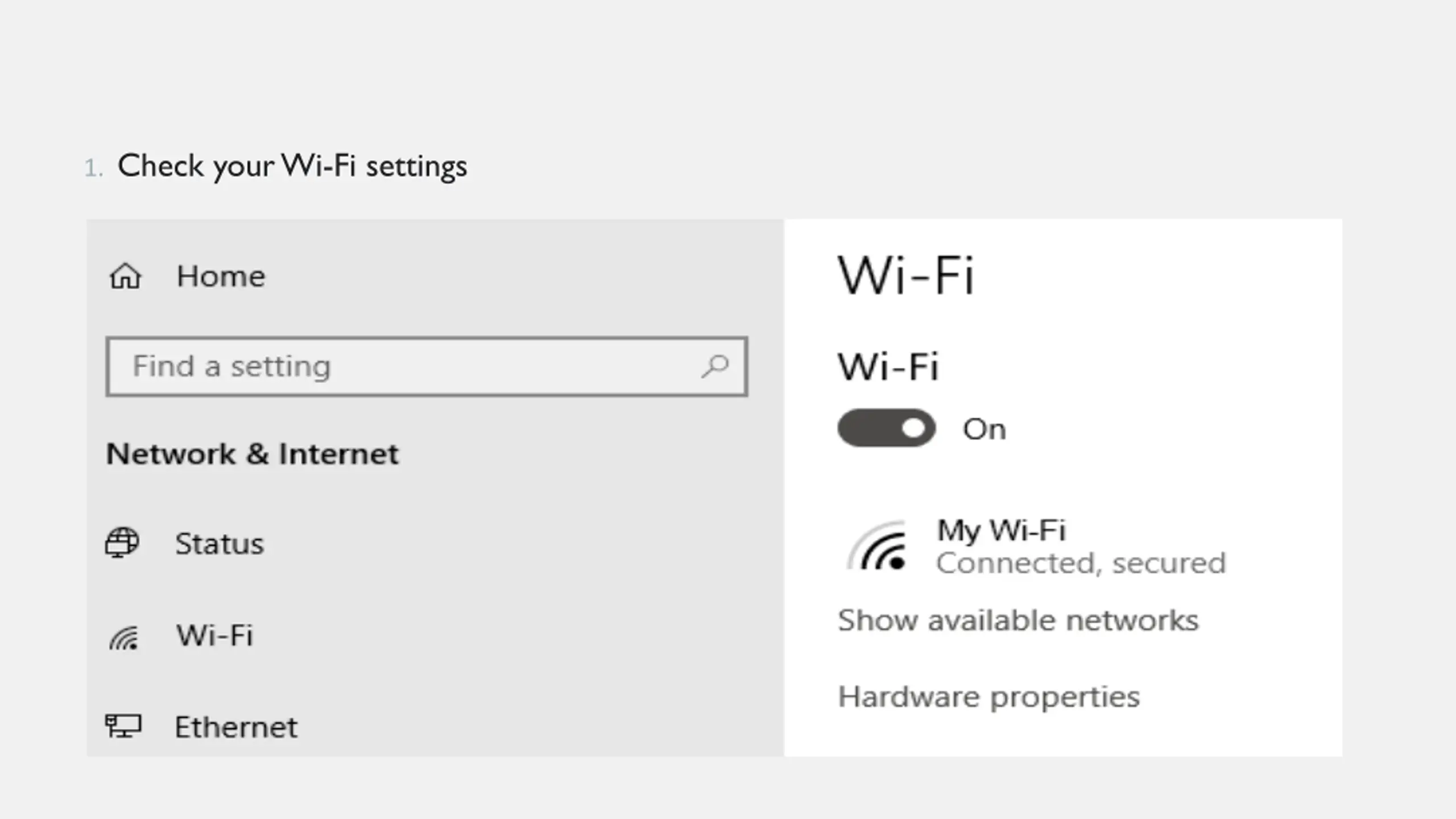Click the My Wi-Fi signal strength icon
The image size is (1456, 819).
coord(878,546)
